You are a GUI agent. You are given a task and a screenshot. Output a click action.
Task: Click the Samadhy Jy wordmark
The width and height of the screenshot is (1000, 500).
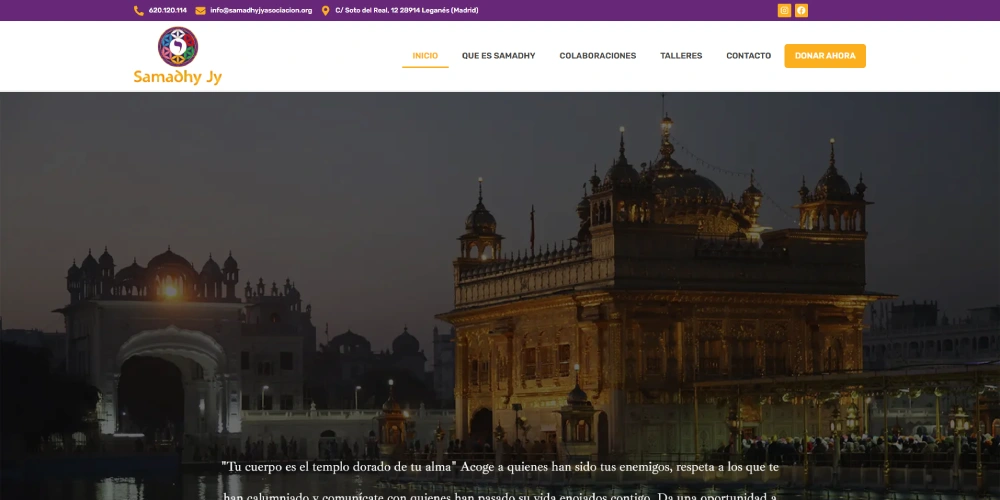(x=178, y=77)
